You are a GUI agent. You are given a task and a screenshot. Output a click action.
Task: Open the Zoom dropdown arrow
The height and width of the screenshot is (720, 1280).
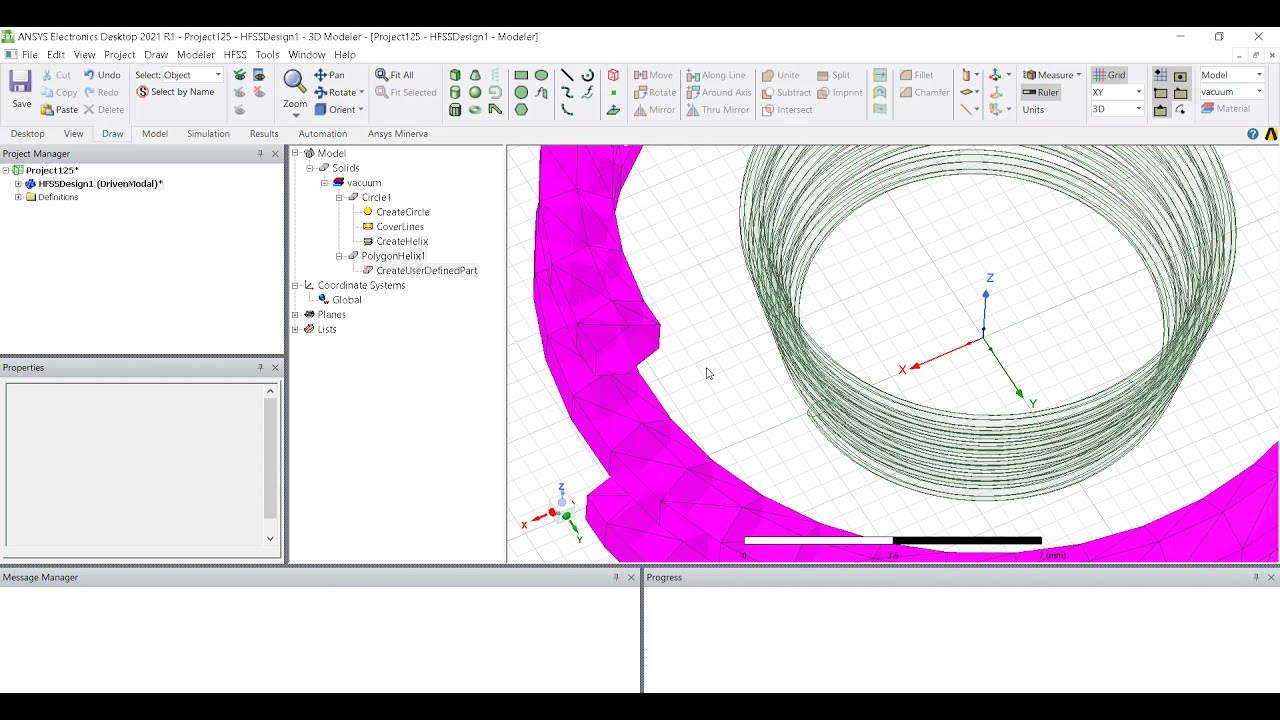[295, 115]
